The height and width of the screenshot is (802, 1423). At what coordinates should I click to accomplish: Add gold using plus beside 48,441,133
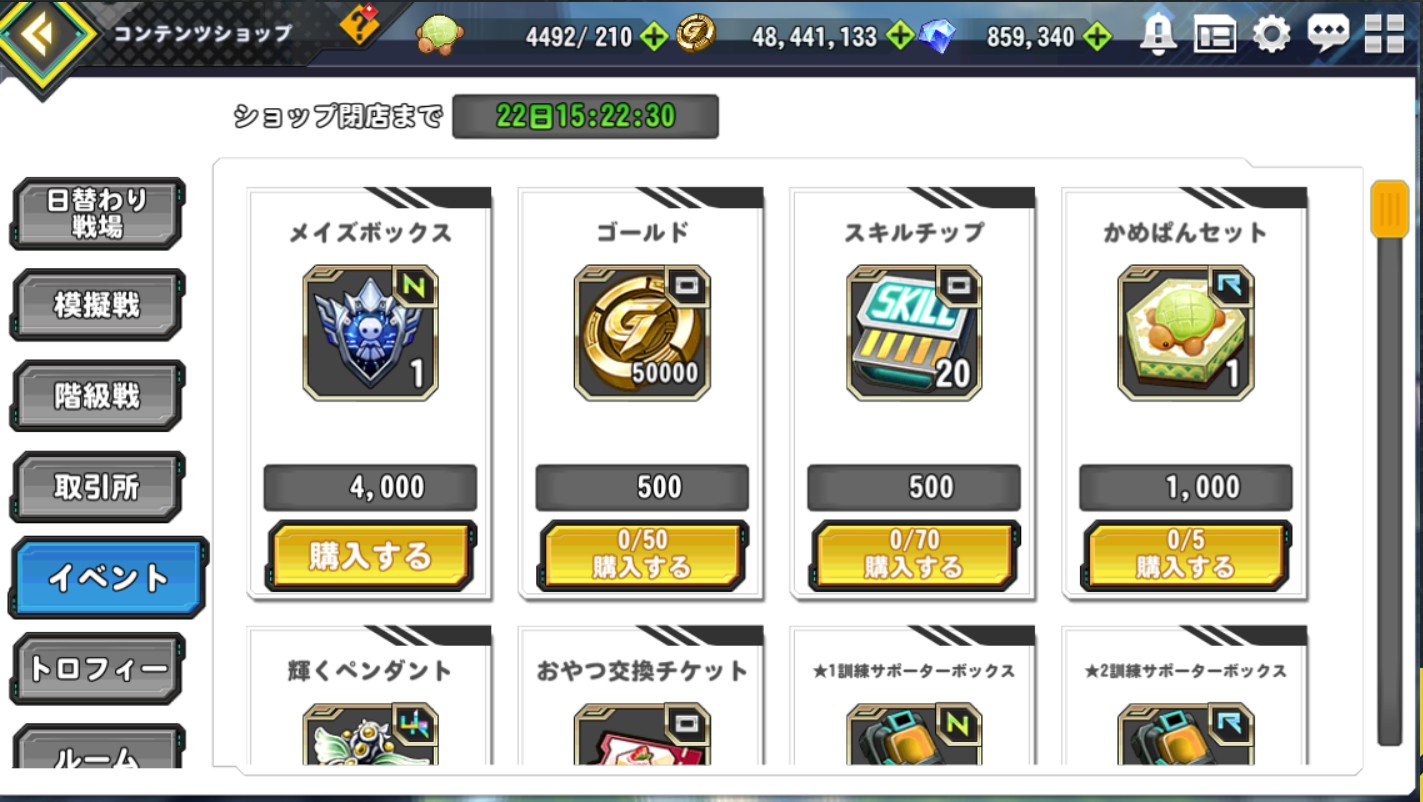tap(900, 38)
